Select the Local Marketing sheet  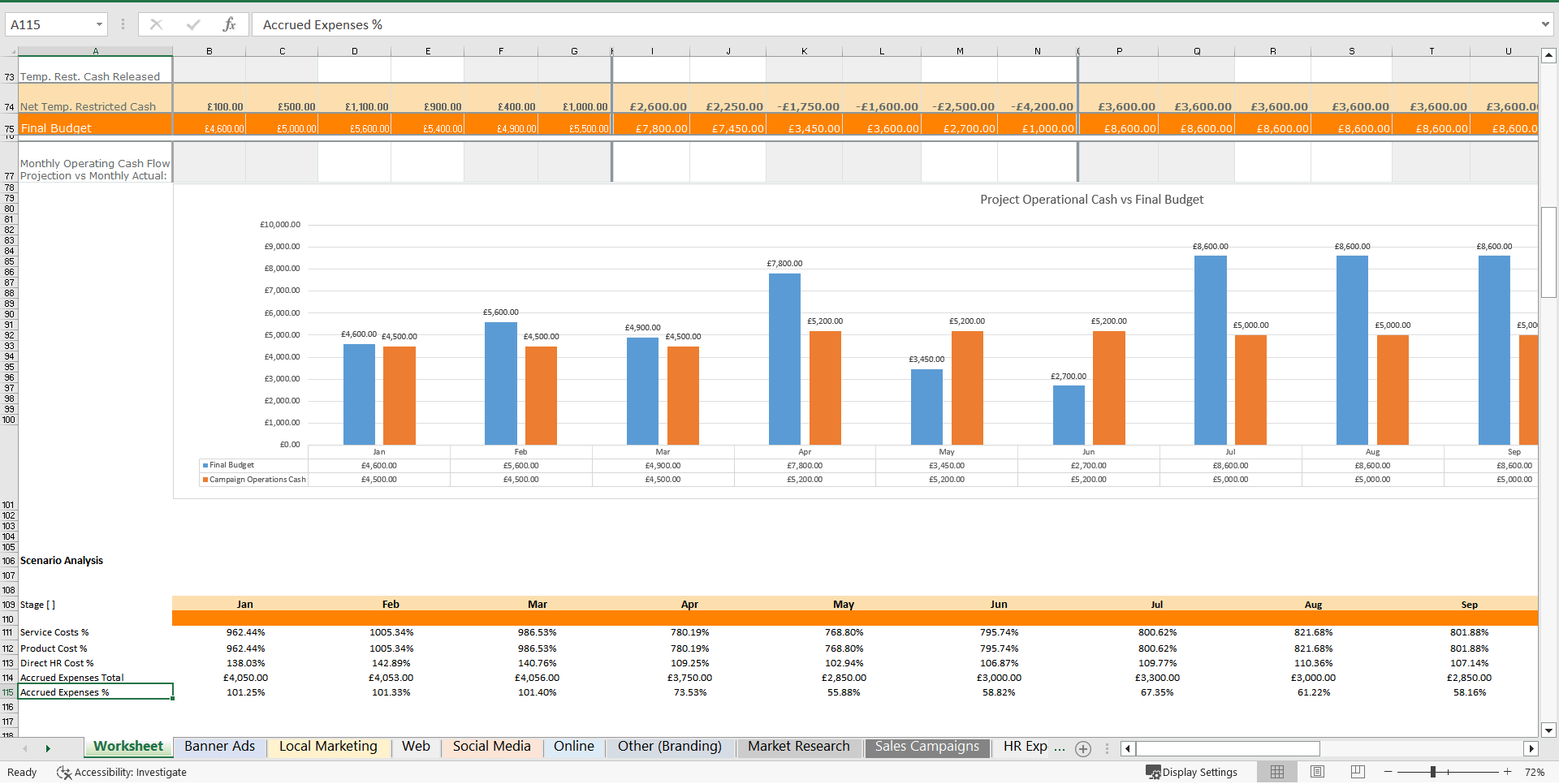[328, 747]
